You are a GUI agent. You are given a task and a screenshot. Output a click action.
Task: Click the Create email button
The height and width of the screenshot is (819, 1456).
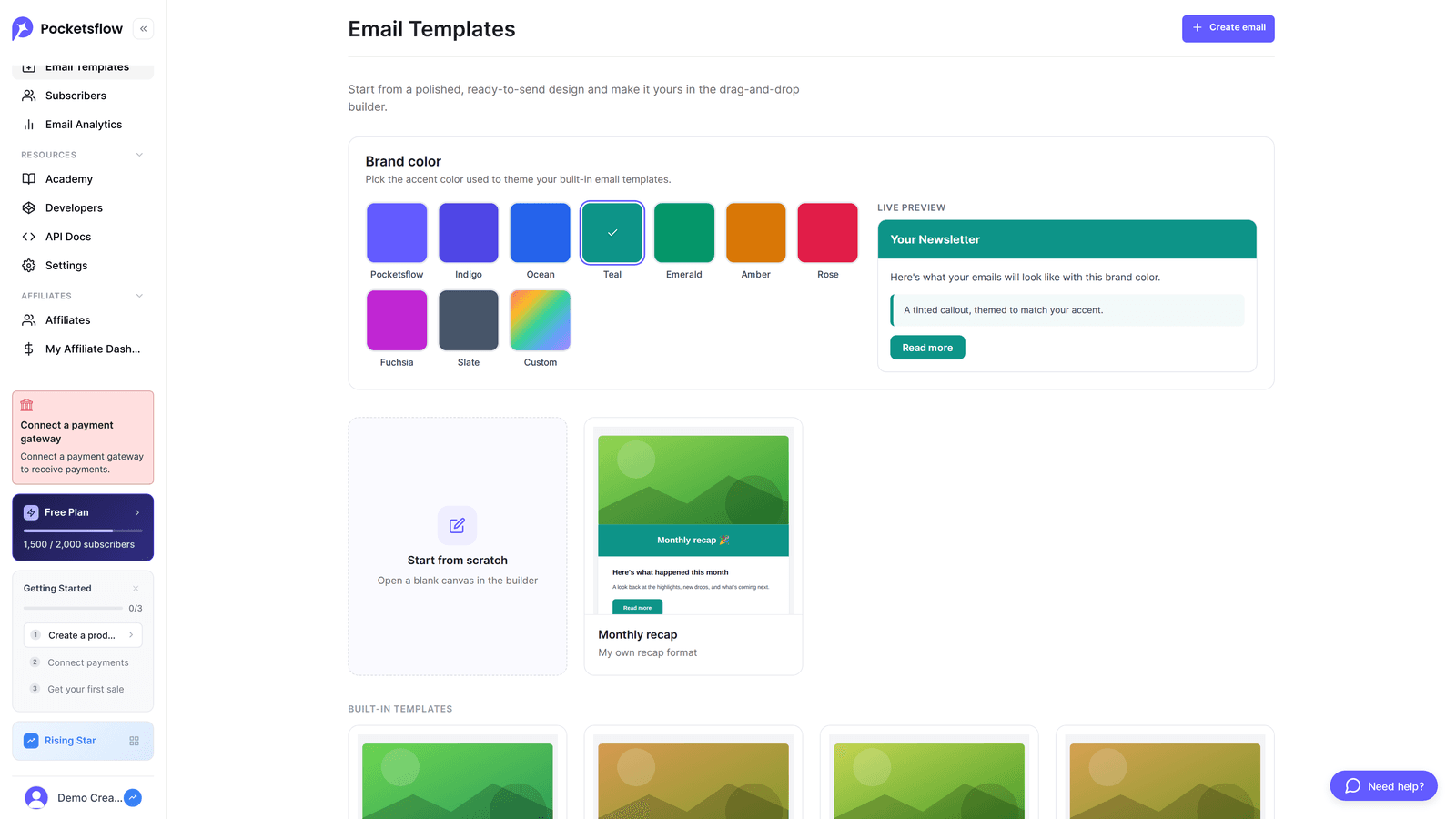point(1228,28)
